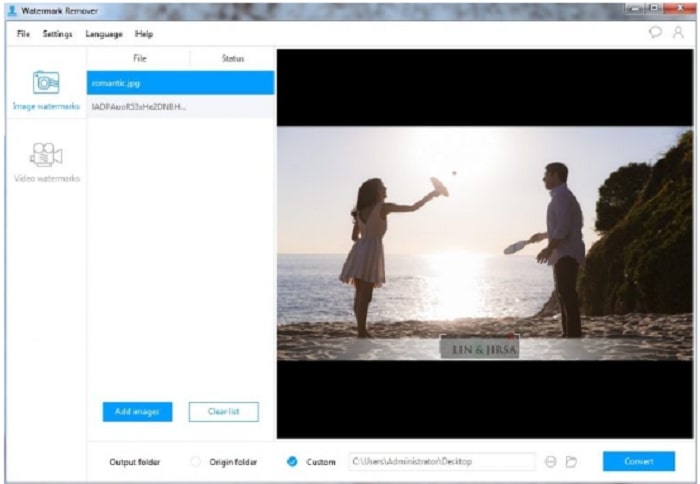The image size is (700, 484).
Task: Open the Settings menu
Action: tap(57, 34)
